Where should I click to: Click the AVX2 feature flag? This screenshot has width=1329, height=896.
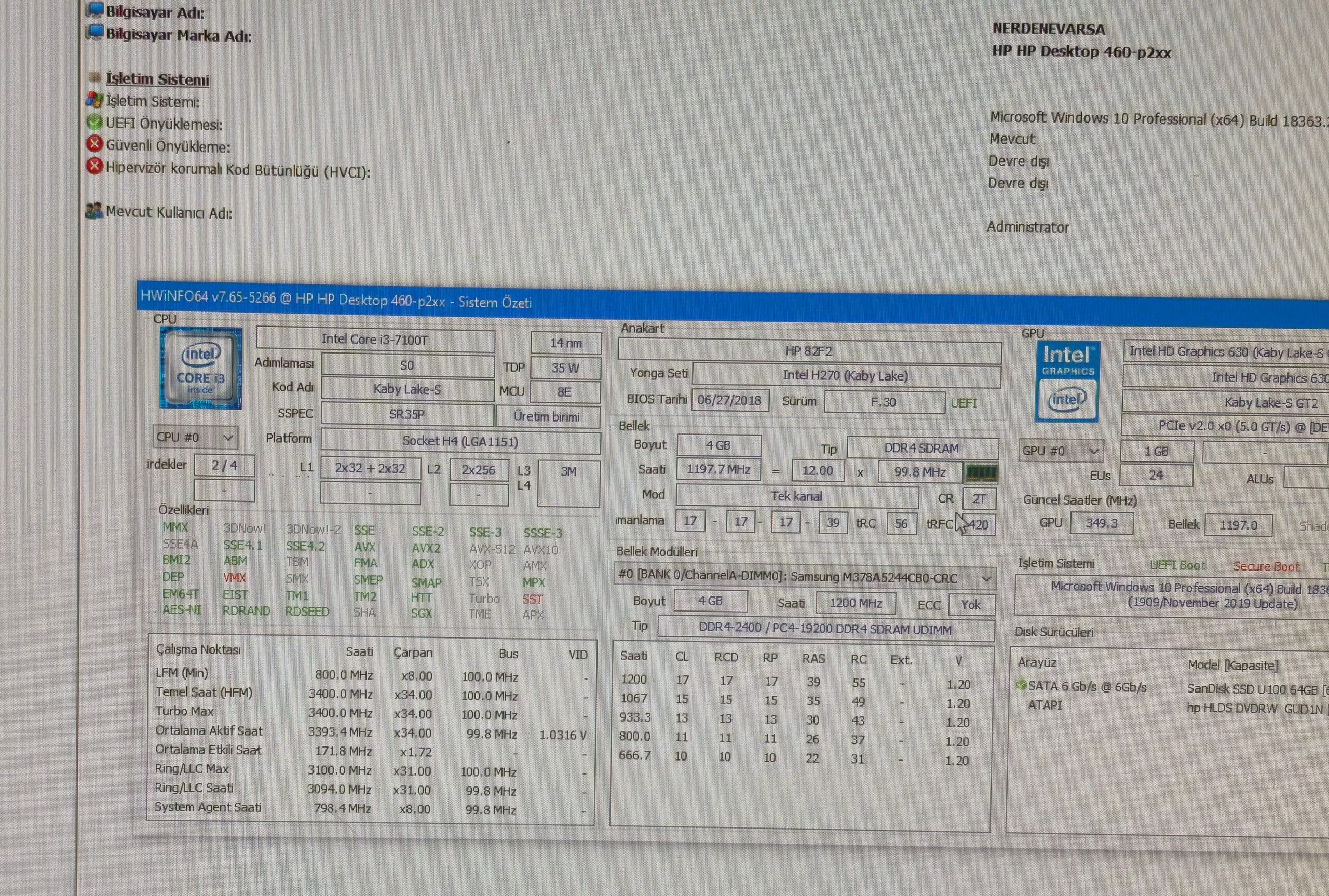point(426,548)
